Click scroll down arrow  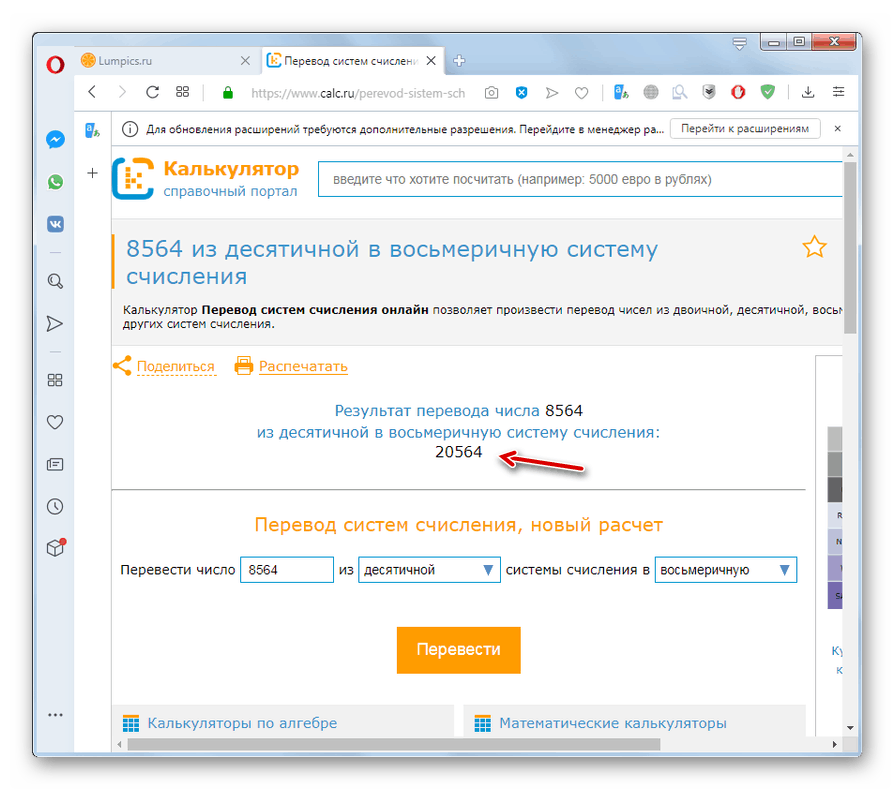pos(850,728)
